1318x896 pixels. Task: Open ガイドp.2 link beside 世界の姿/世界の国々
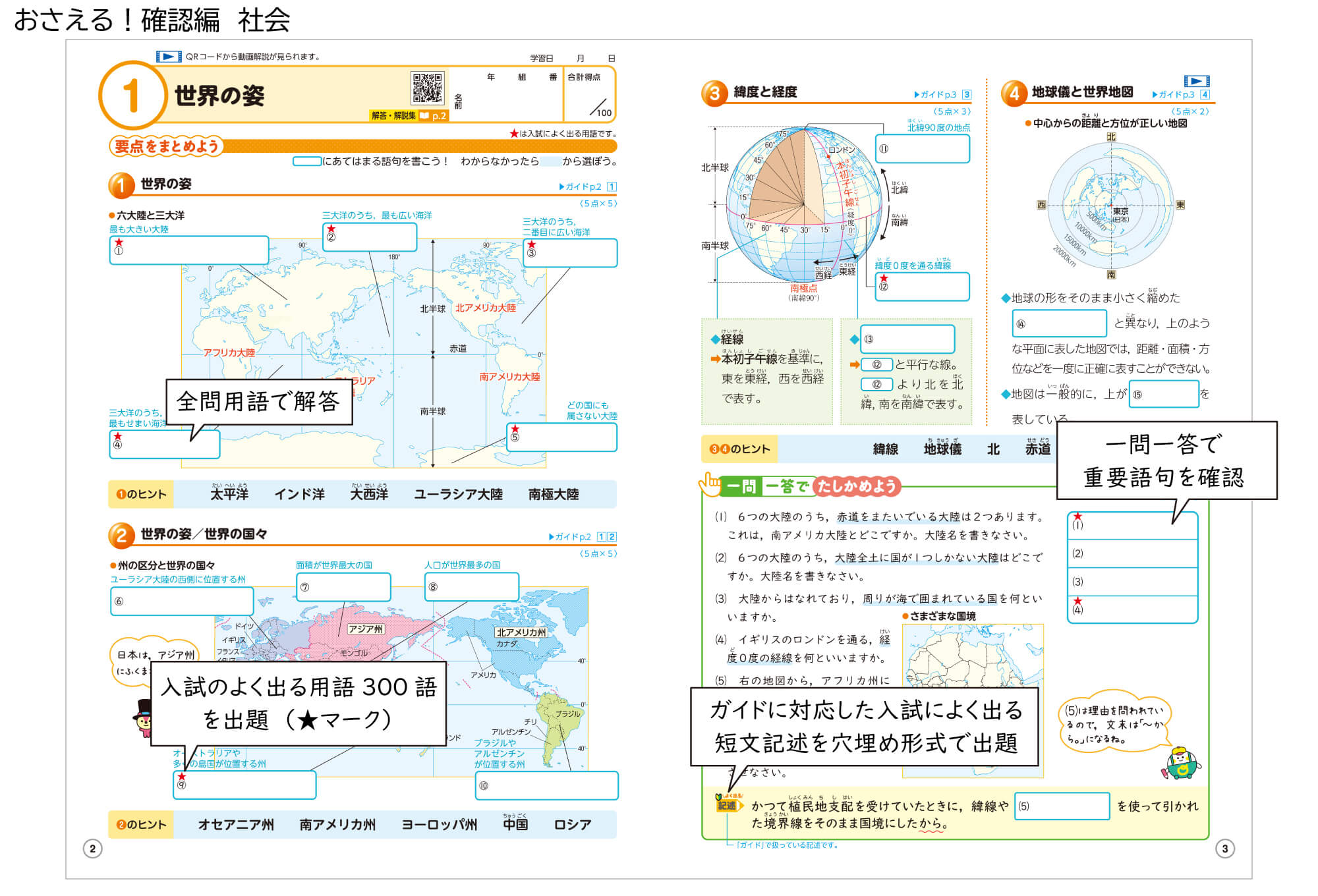pyautogui.click(x=583, y=537)
